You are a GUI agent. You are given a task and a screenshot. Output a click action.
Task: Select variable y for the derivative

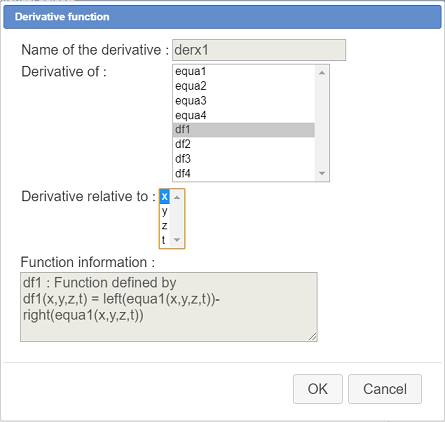[x=165, y=211]
